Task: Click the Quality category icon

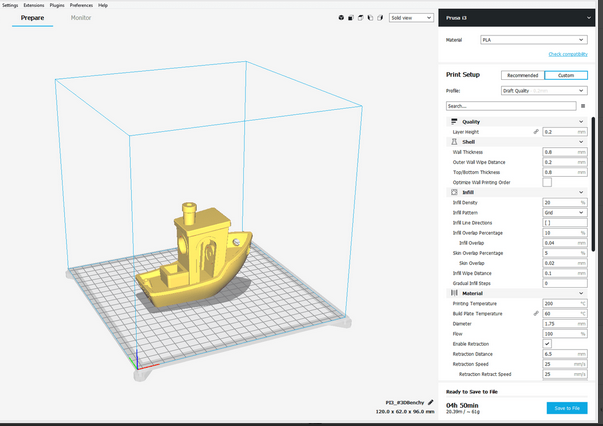Action: pos(454,121)
